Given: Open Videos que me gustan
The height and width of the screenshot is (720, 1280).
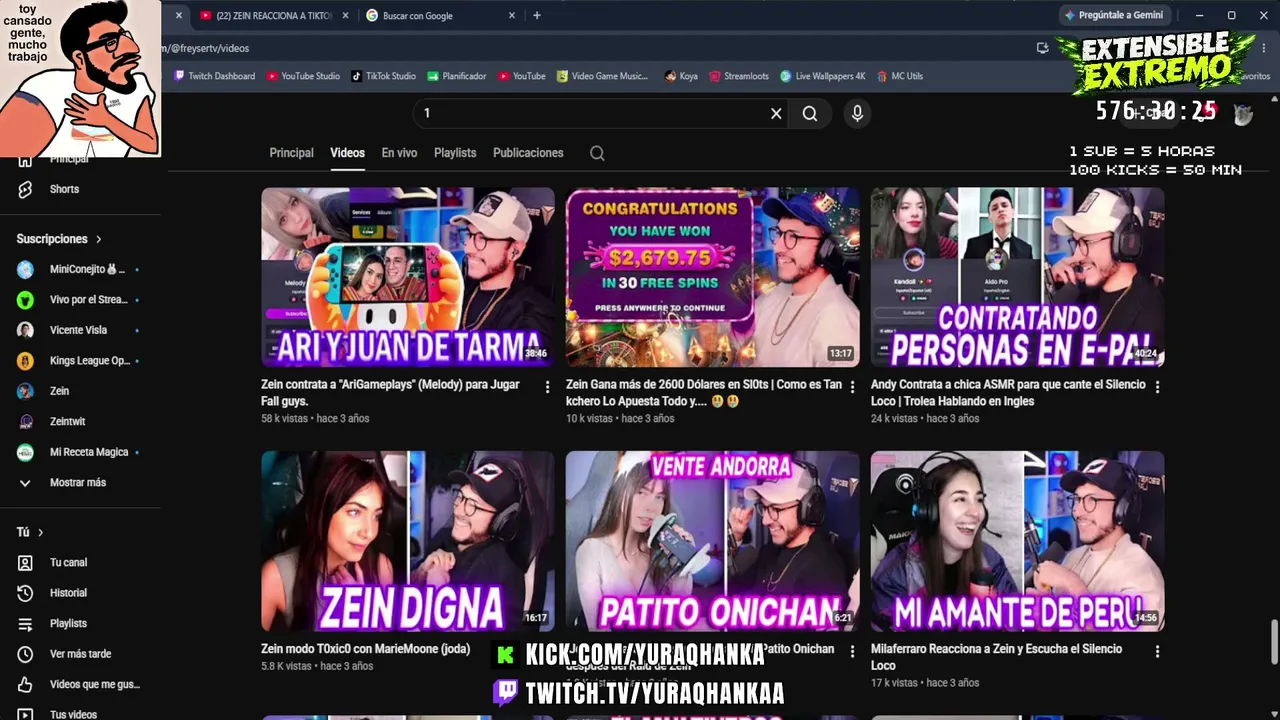Looking at the screenshot, I should [94, 684].
